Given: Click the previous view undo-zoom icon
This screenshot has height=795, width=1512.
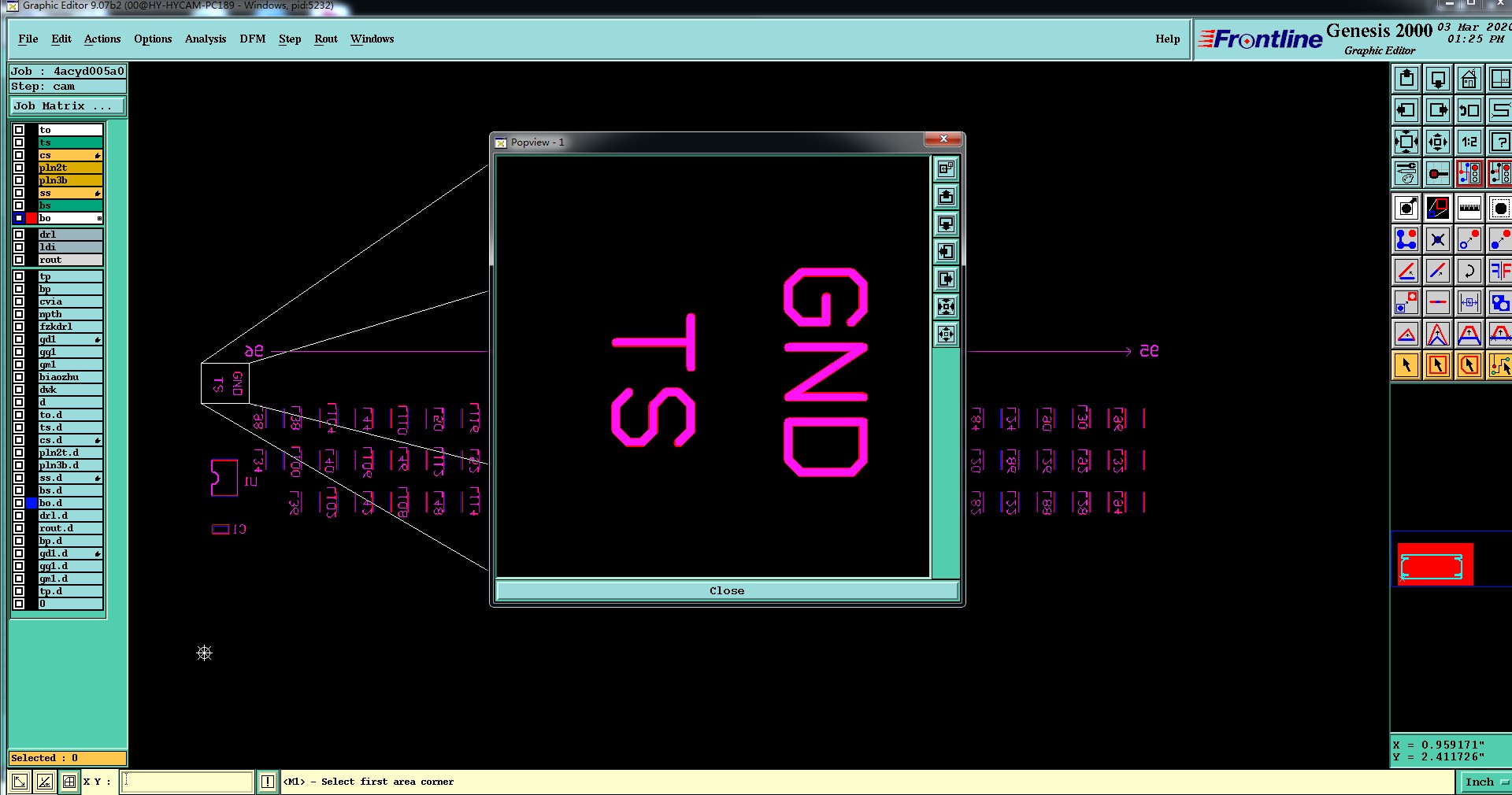Looking at the screenshot, I should tap(1469, 110).
